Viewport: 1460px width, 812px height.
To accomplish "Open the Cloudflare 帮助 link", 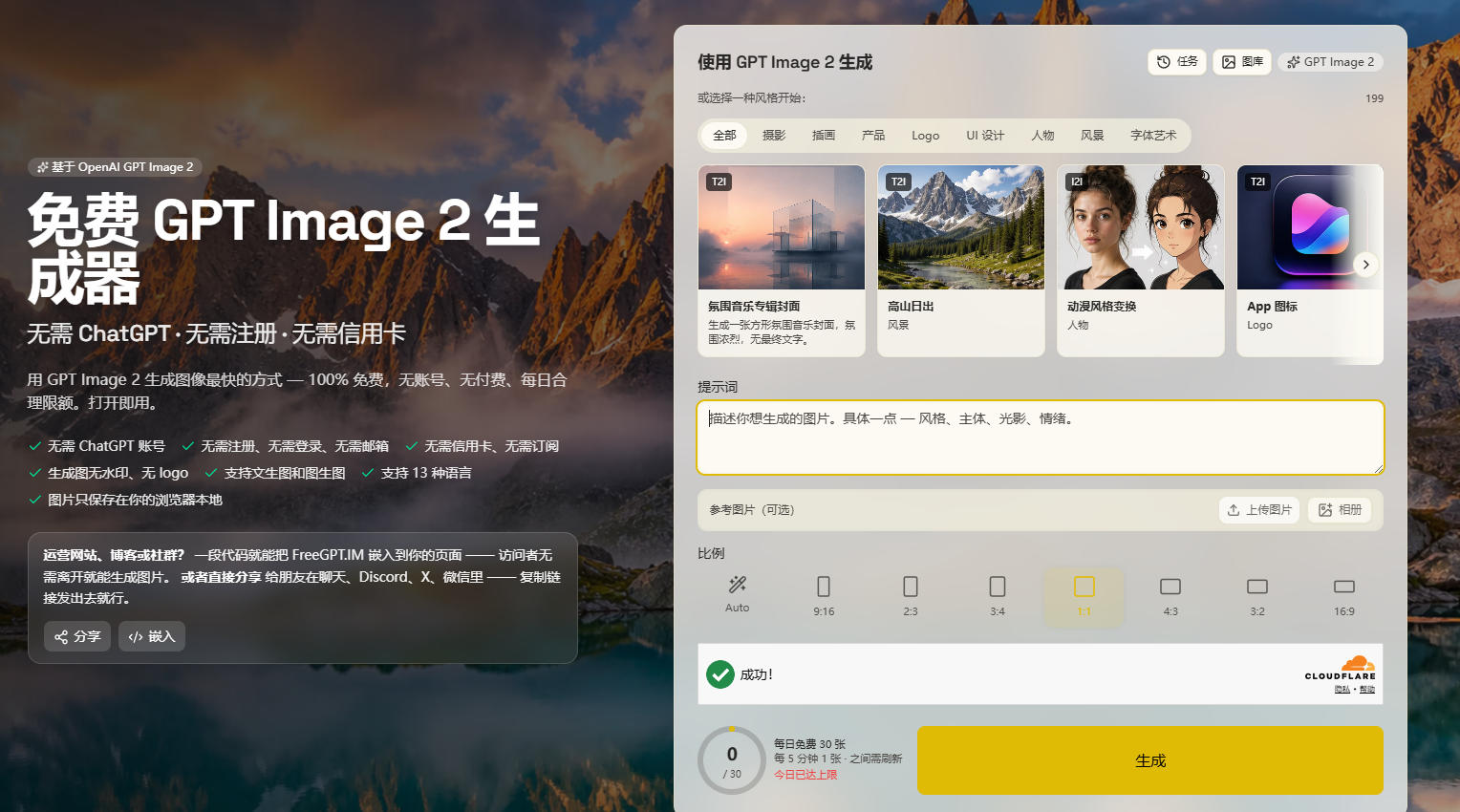I will 1367,690.
